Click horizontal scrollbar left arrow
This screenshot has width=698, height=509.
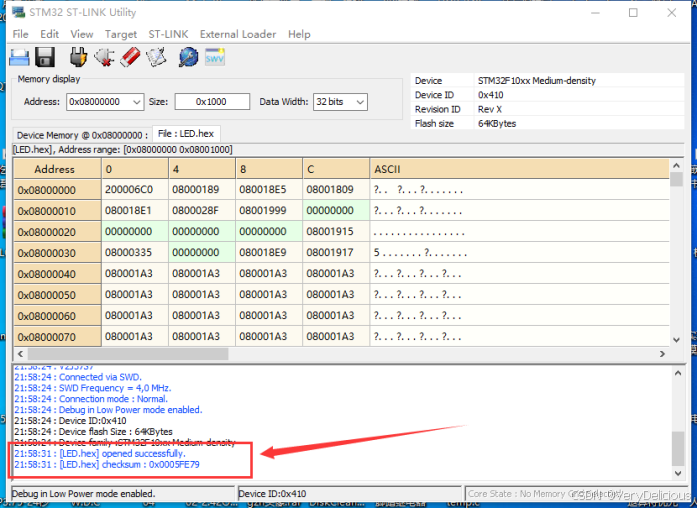click(20, 354)
